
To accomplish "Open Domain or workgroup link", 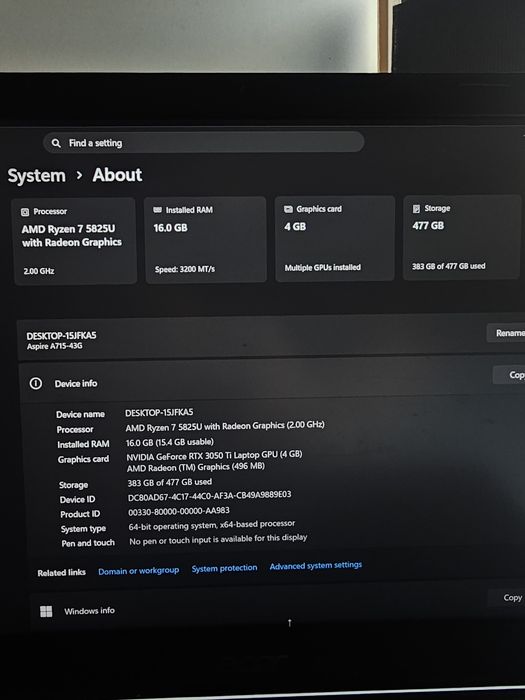I will coord(138,571).
